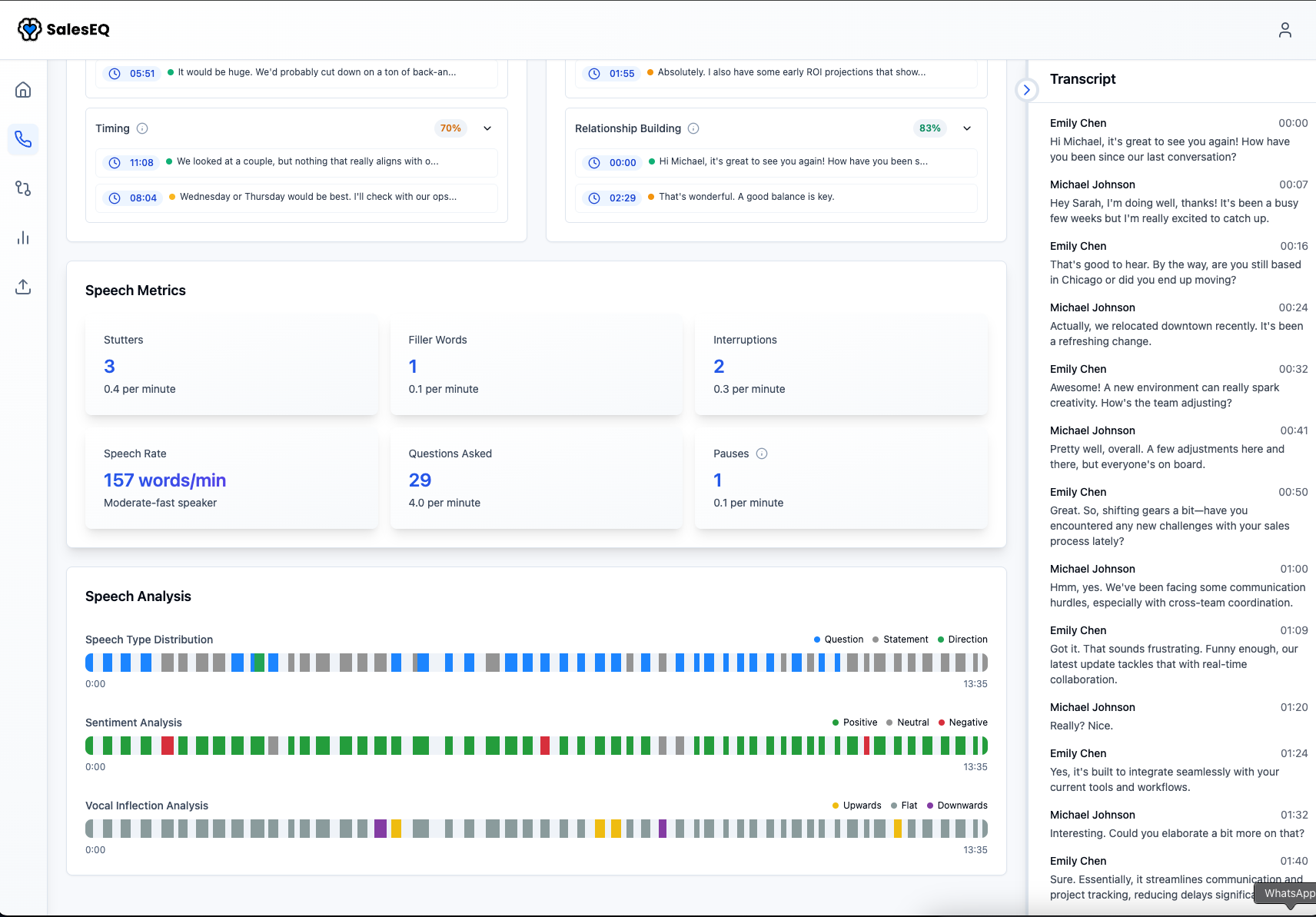Open the transcript line at 00:07
Screen dimensions: 1316x917
click(1179, 201)
